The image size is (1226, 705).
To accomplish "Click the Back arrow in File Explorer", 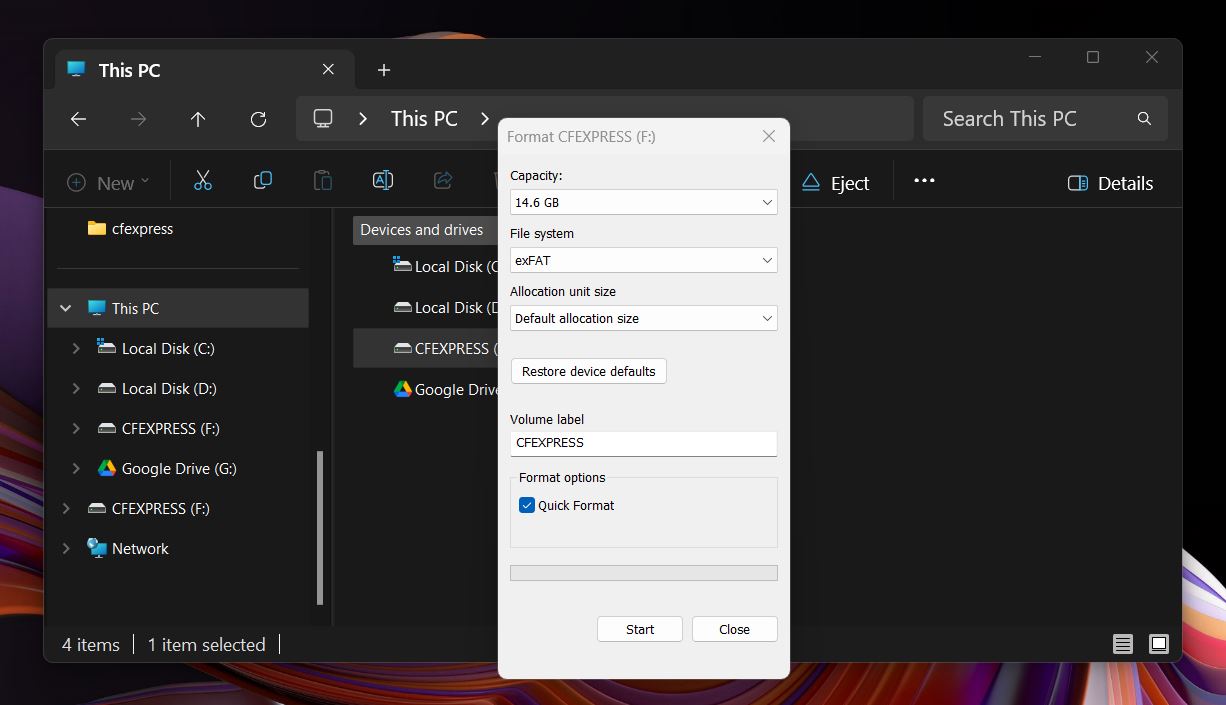I will 78,119.
